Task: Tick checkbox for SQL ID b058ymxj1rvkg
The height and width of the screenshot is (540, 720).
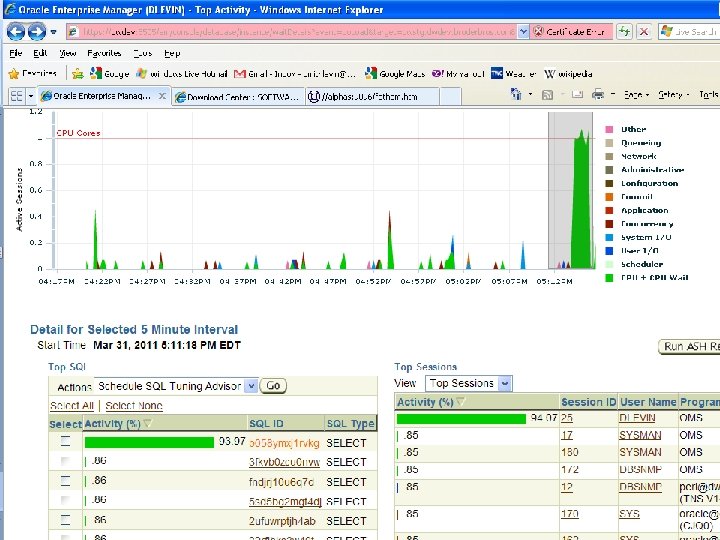Action: (66, 441)
